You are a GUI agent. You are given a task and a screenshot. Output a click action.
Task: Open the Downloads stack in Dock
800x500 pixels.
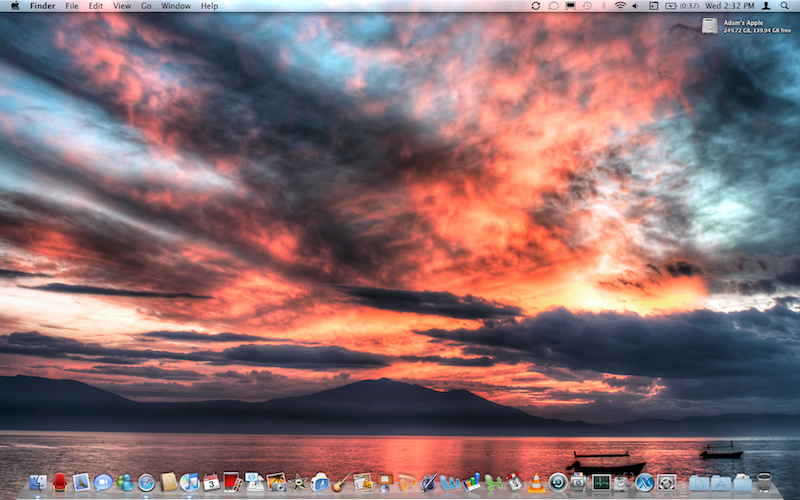[x=742, y=482]
